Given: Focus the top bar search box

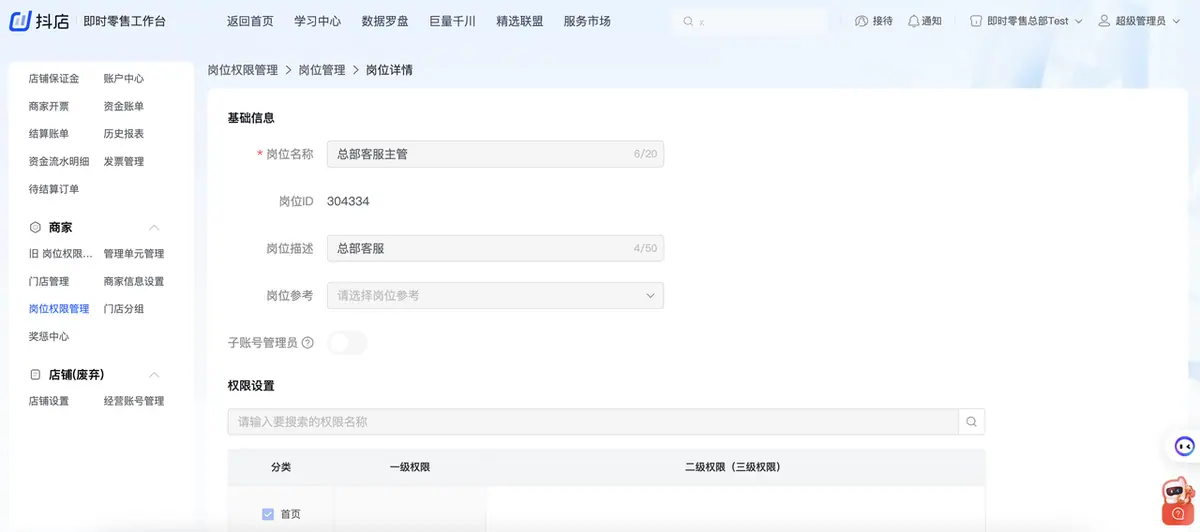Looking at the screenshot, I should 750,21.
